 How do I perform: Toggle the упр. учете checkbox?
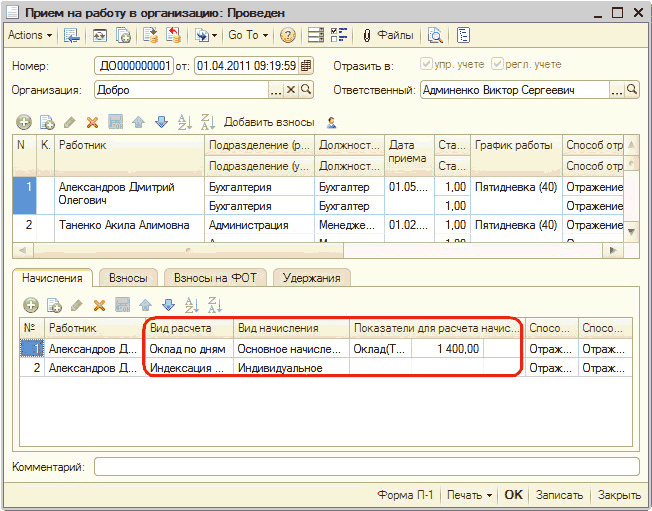(x=427, y=65)
